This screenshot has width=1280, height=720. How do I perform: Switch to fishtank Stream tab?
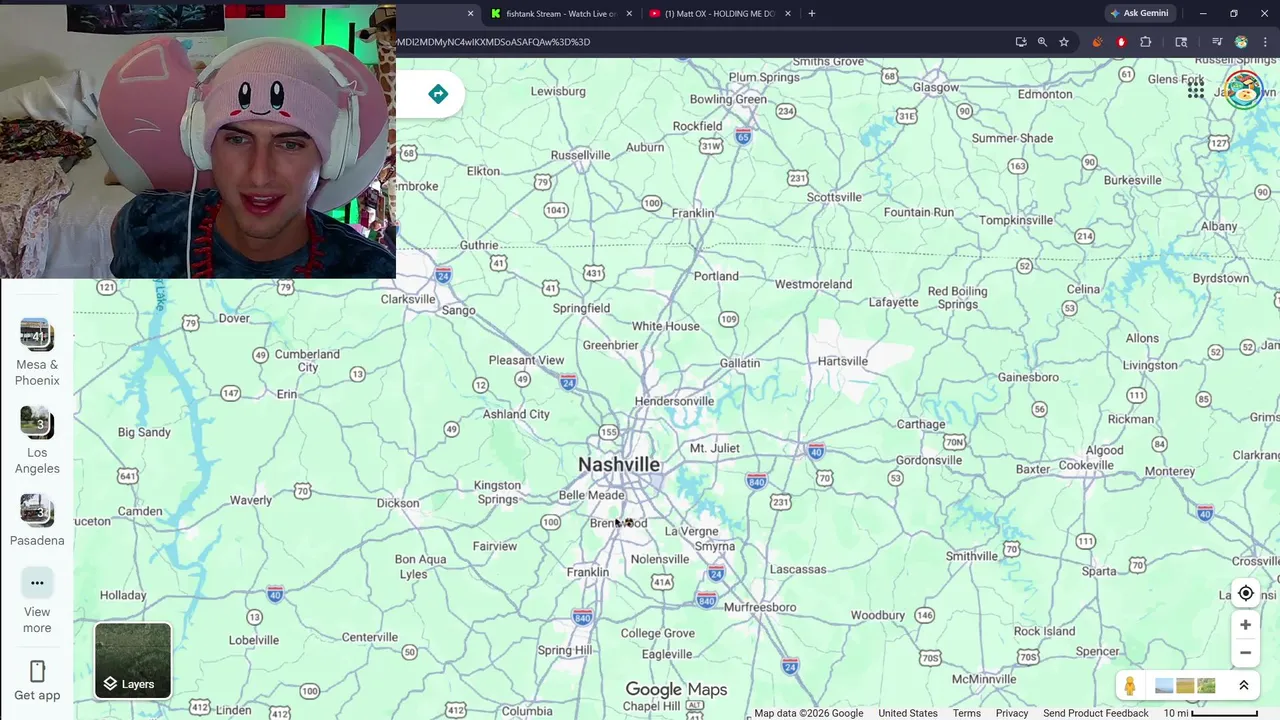[560, 14]
